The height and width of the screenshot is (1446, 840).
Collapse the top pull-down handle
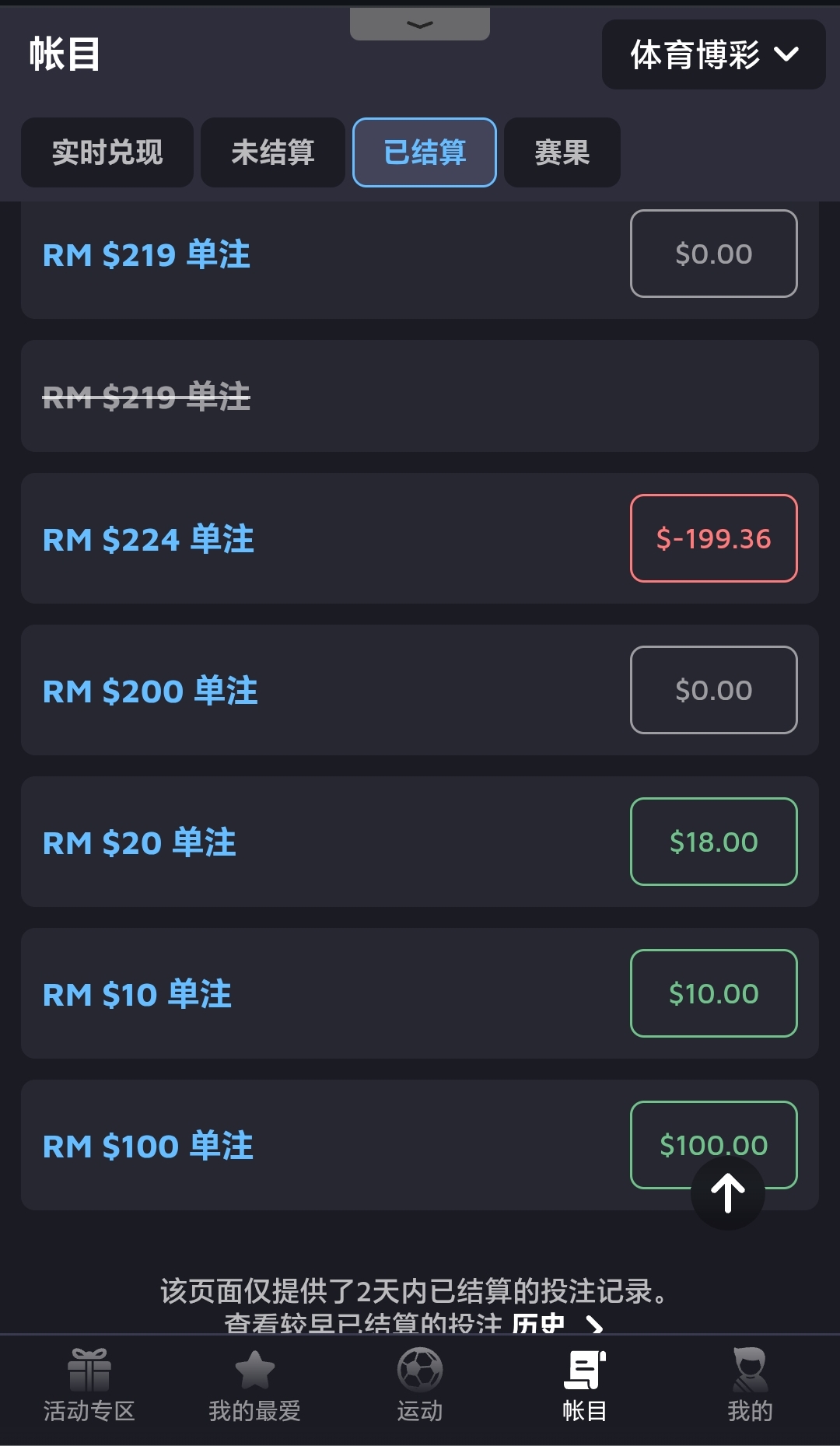click(x=420, y=24)
